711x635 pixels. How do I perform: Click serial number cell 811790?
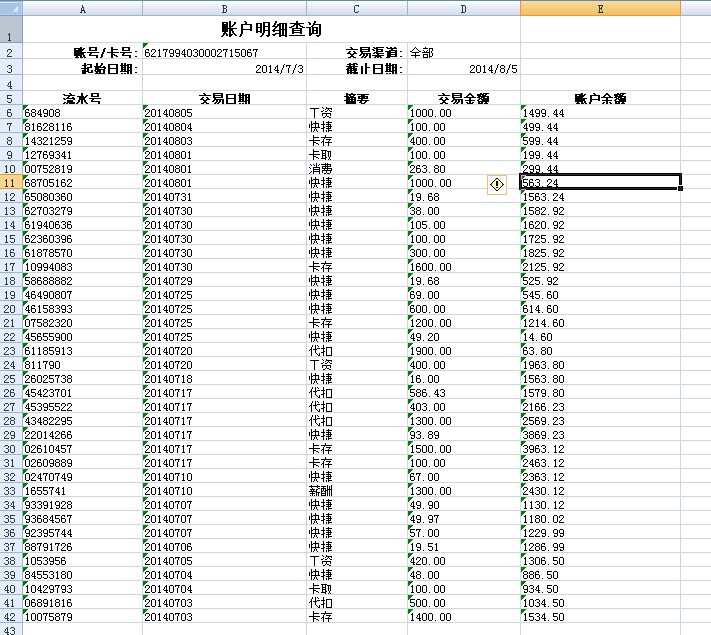[83, 365]
